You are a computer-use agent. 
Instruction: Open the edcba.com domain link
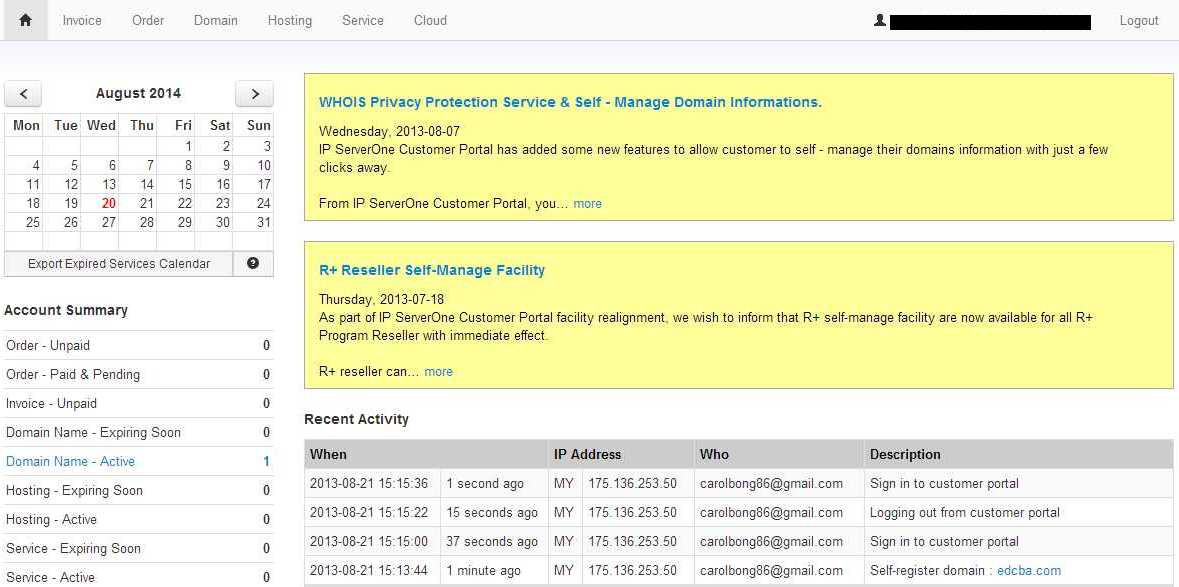pos(1029,570)
